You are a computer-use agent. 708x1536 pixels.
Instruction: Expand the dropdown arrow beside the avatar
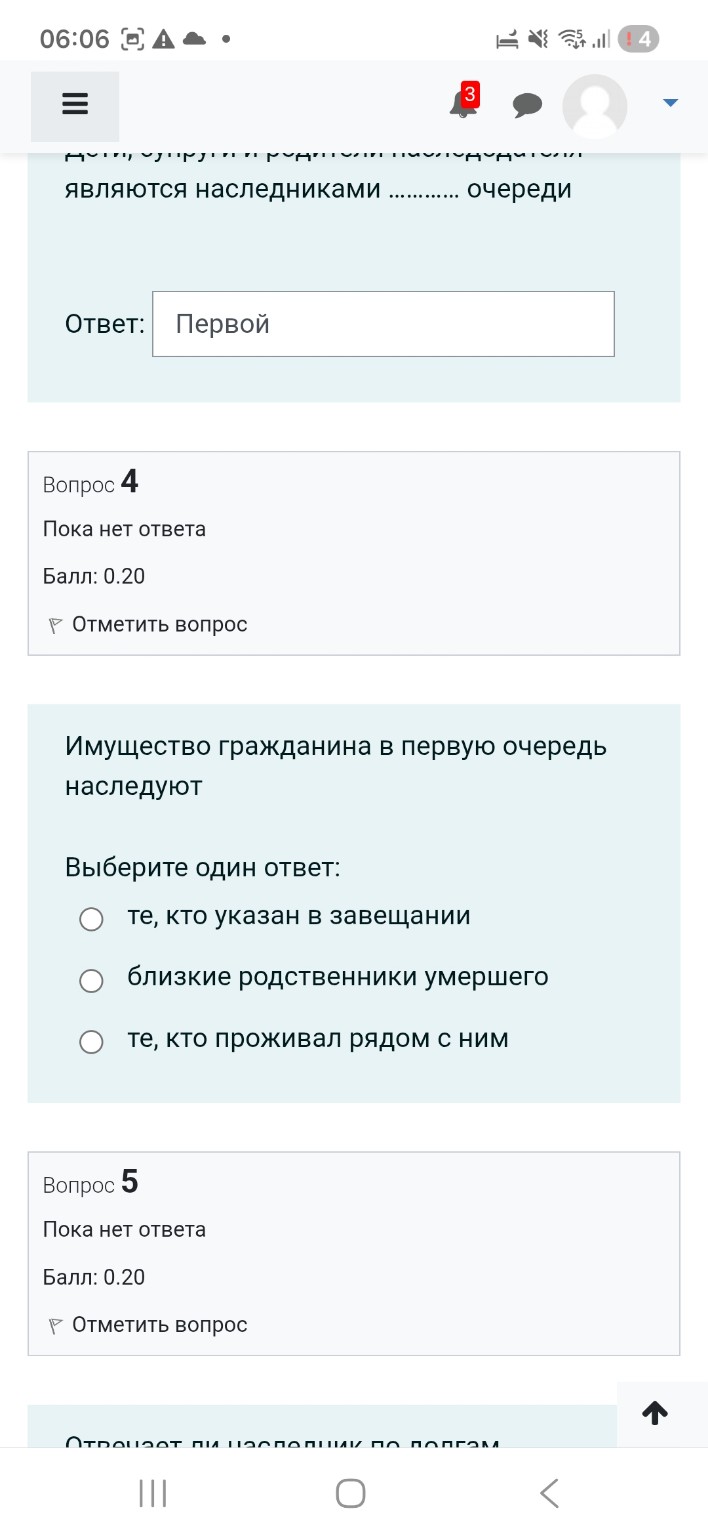(670, 101)
